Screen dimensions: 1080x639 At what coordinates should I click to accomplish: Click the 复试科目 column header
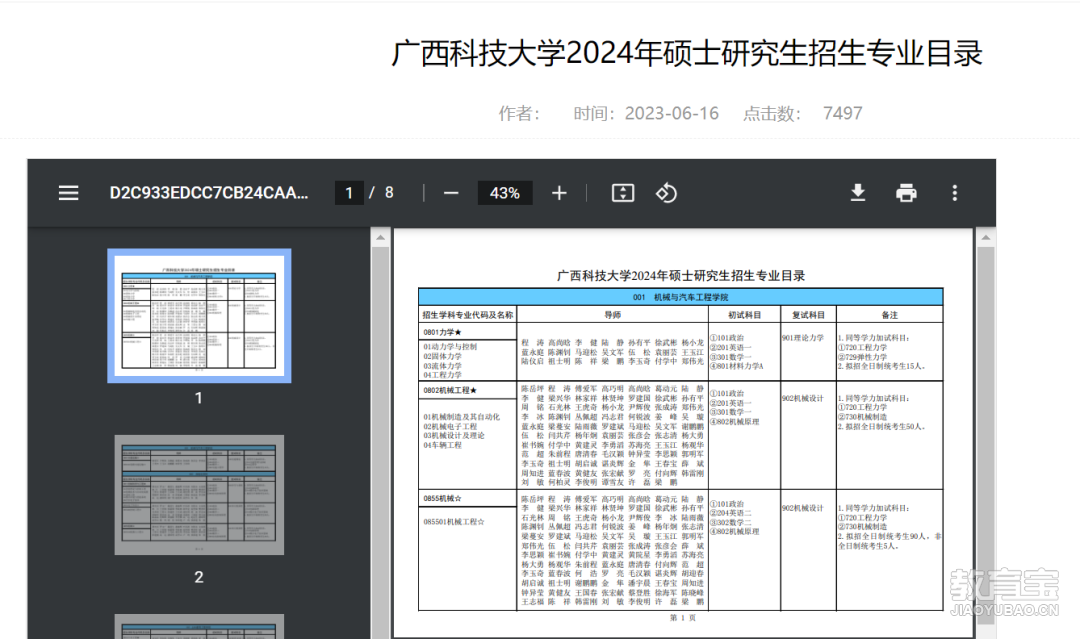pyautogui.click(x=808, y=315)
